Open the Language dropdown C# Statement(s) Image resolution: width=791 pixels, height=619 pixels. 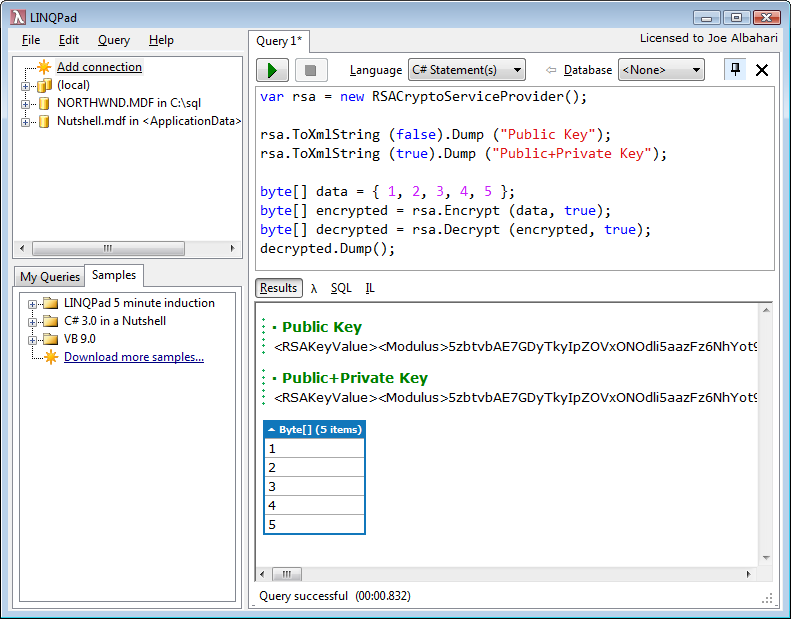(x=467, y=70)
